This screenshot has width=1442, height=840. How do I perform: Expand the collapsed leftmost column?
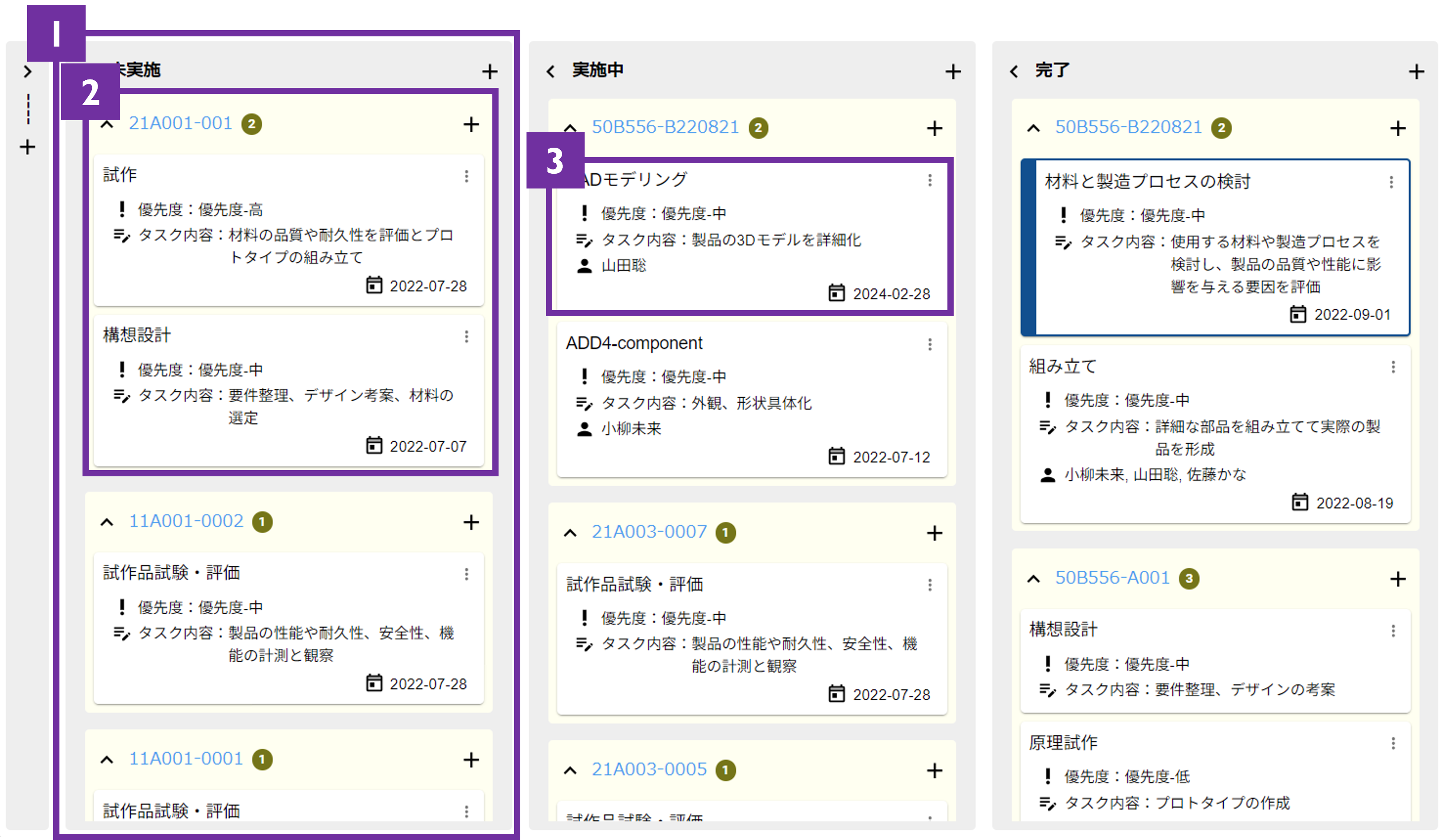pyautogui.click(x=28, y=71)
